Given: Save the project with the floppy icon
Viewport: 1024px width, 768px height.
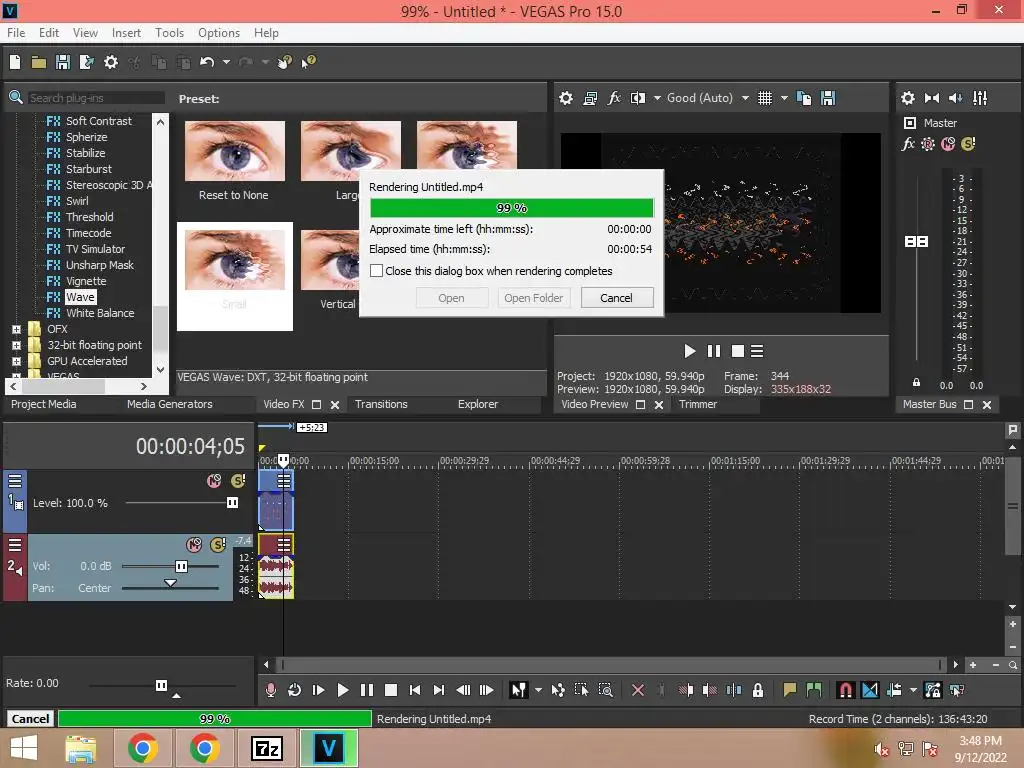Looking at the screenshot, I should 63,62.
